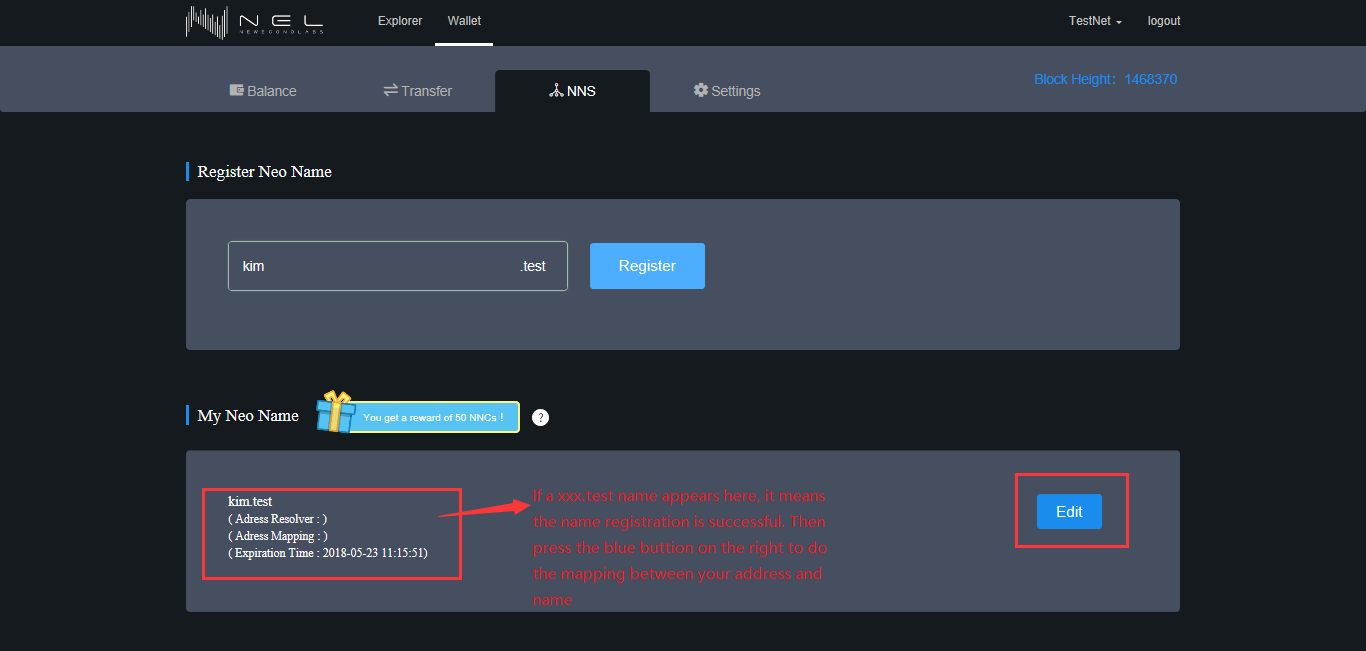
Task: Click the question mark help icon
Action: tap(540, 418)
